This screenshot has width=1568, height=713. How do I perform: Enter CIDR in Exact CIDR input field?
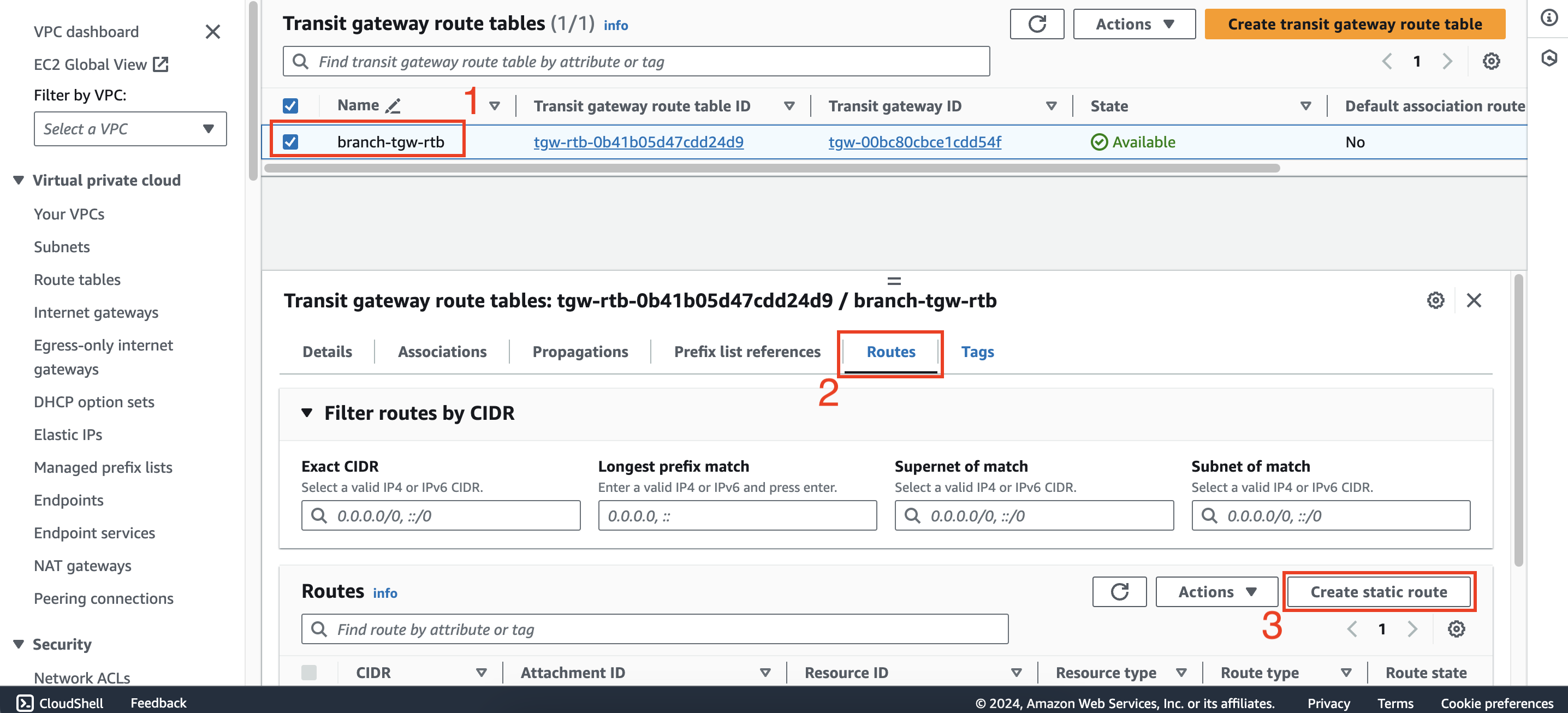point(440,516)
